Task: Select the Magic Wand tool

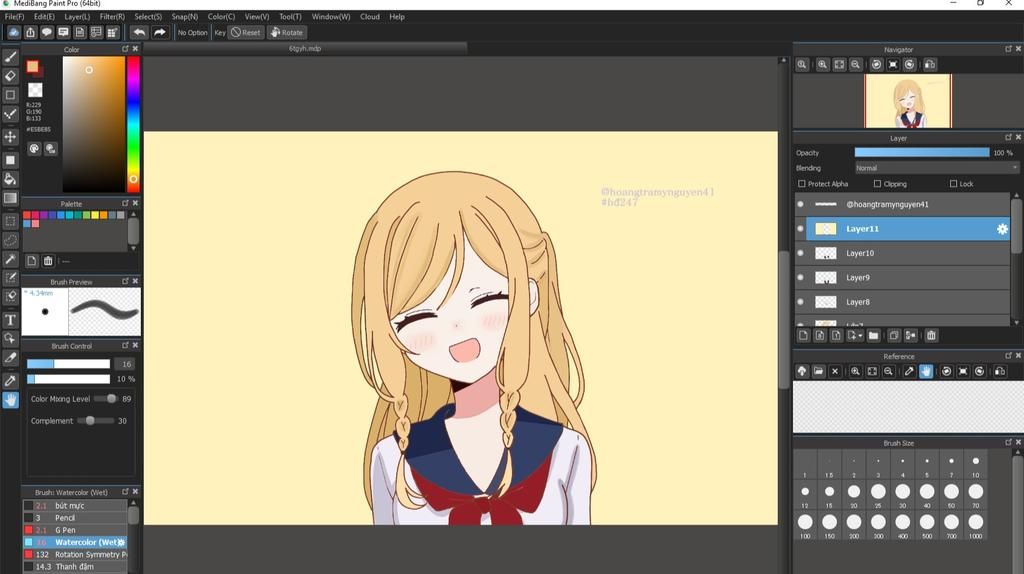Action: pos(10,259)
